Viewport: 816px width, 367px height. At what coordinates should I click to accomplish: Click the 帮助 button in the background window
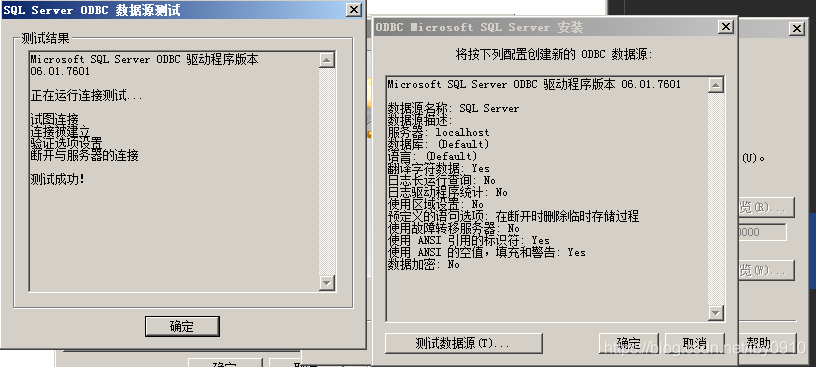click(768, 343)
